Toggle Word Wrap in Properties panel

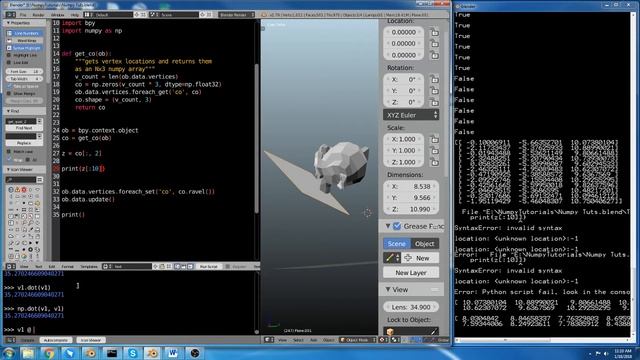(24, 40)
